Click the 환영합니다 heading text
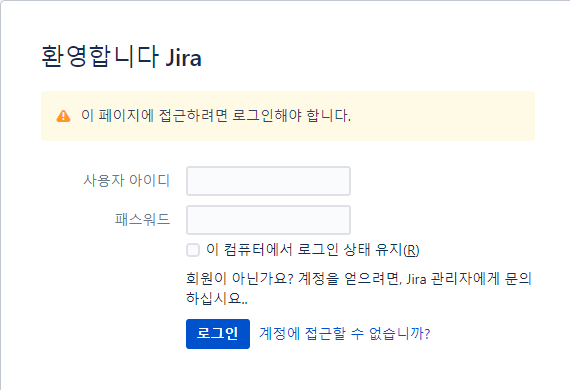The height and width of the screenshot is (390, 570). click(x=100, y=56)
